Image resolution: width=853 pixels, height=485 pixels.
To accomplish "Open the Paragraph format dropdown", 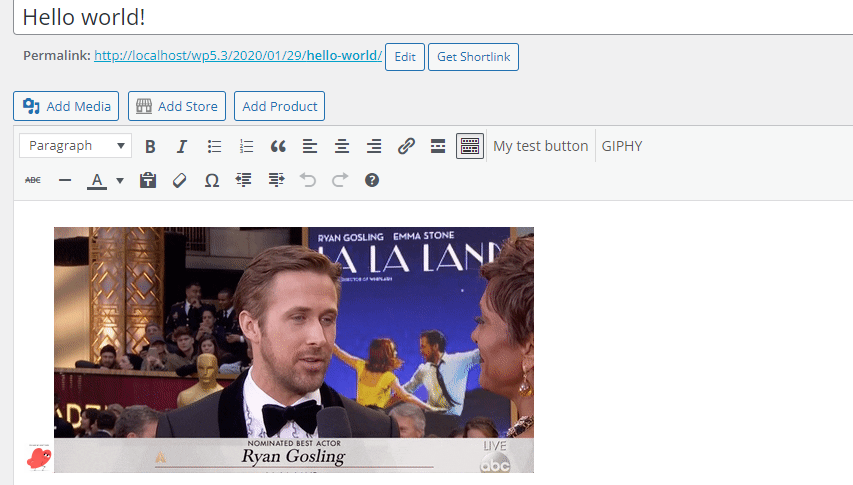I will tap(76, 146).
